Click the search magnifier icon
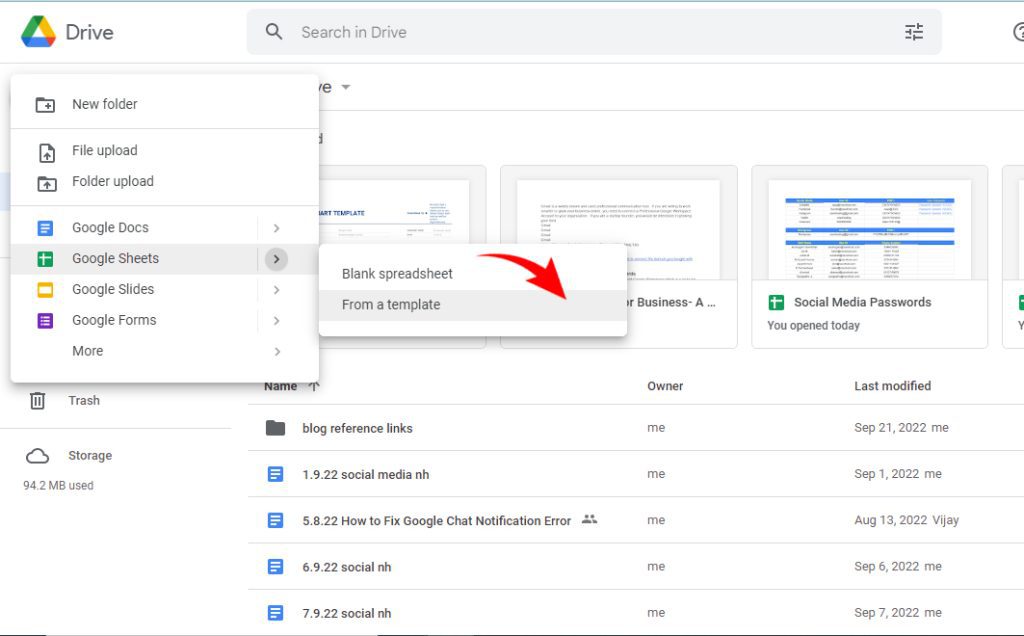Image resolution: width=1024 pixels, height=636 pixels. [273, 31]
